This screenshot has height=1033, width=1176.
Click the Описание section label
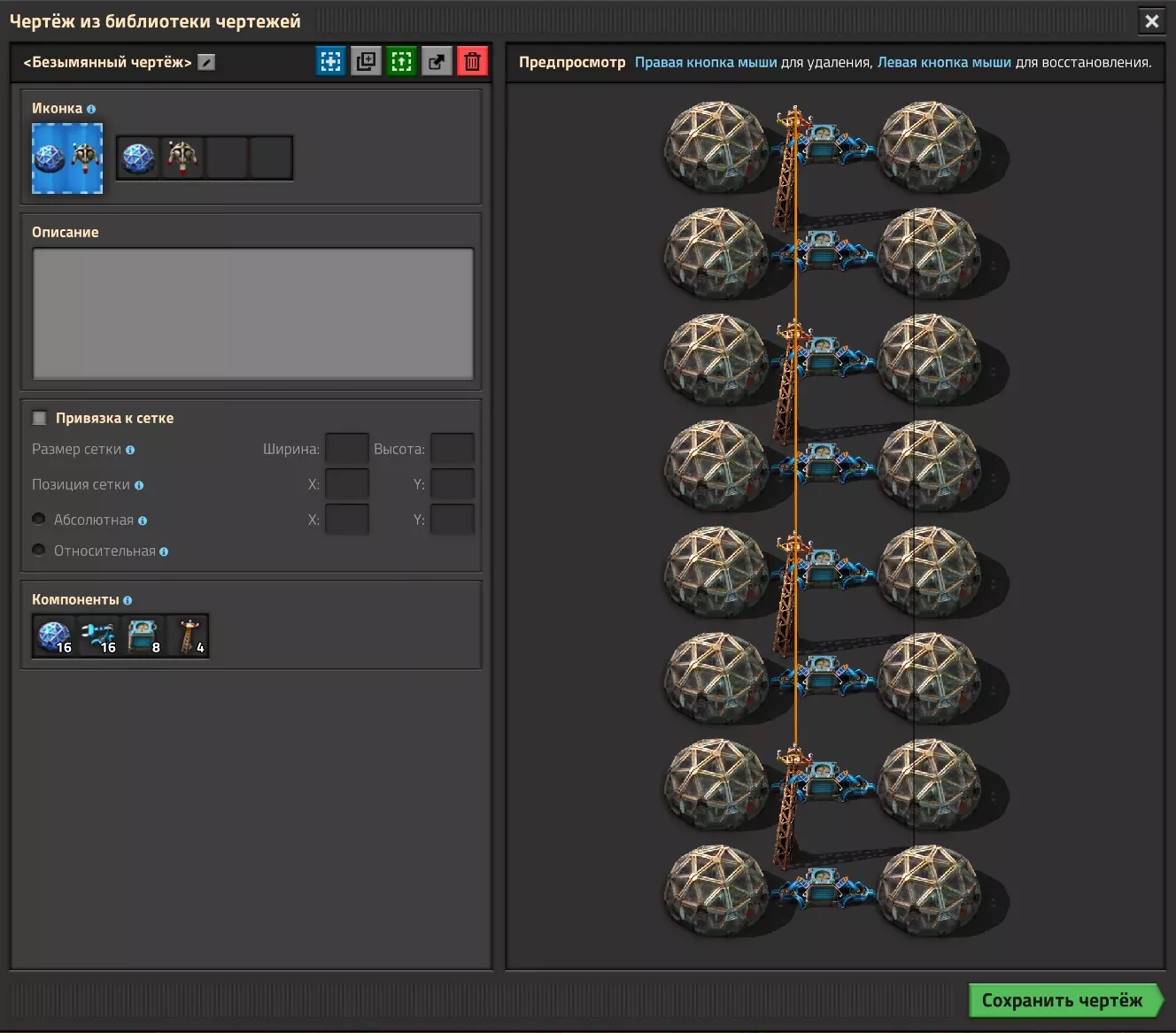click(x=66, y=232)
